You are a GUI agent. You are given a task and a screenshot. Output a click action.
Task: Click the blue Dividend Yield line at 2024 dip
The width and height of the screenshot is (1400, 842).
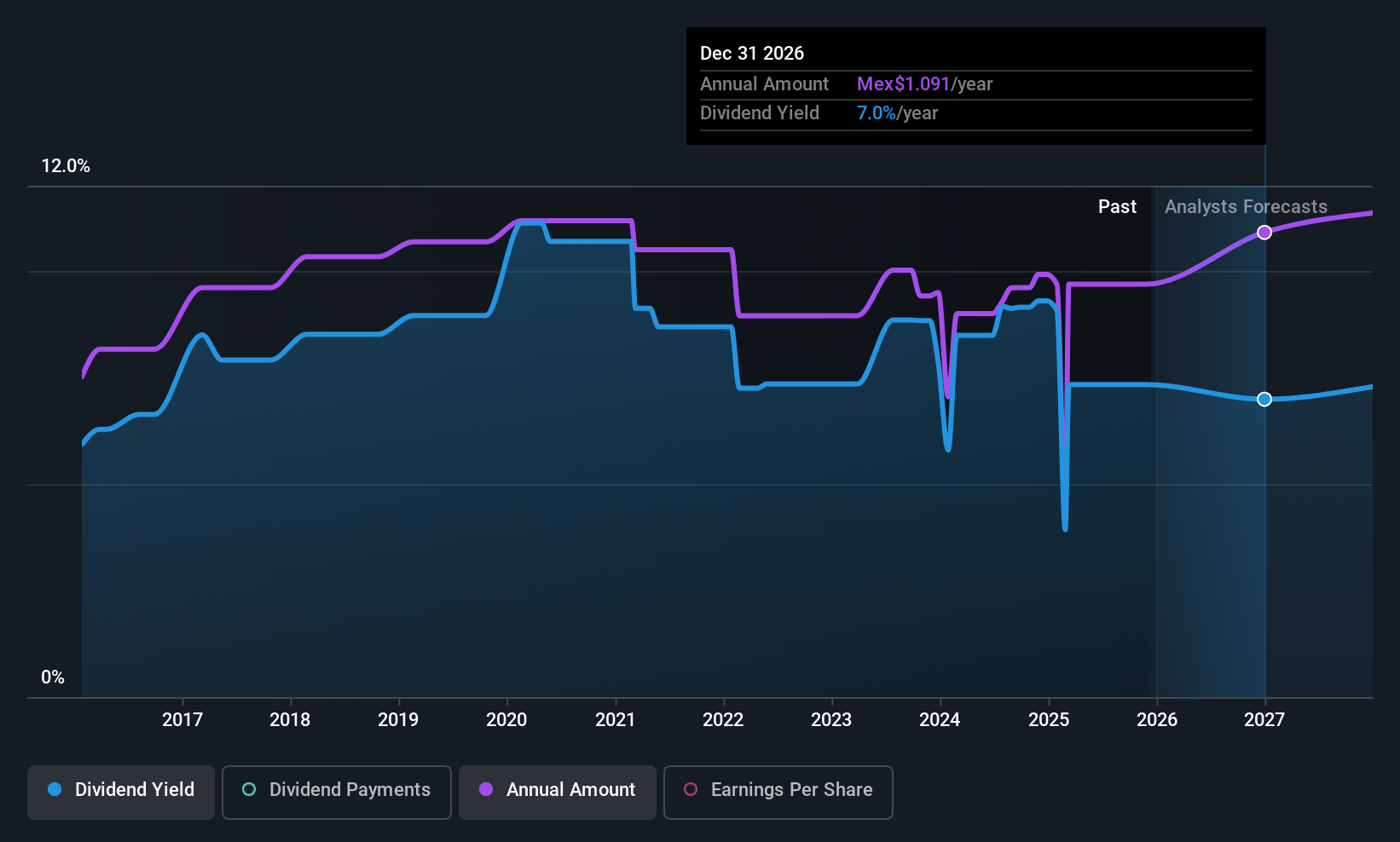click(947, 447)
